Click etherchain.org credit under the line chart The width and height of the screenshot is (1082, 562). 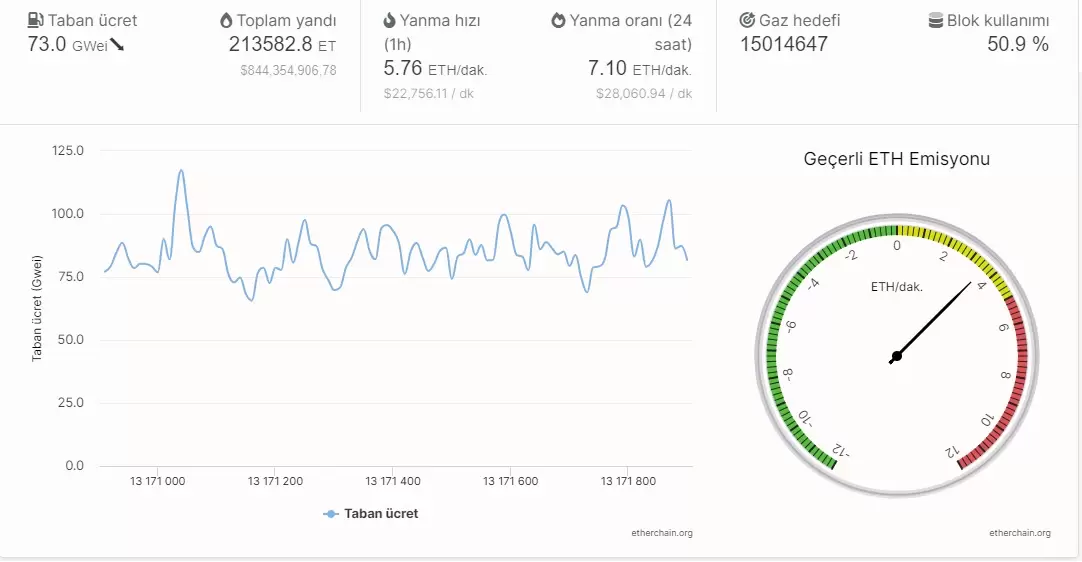[x=661, y=533]
